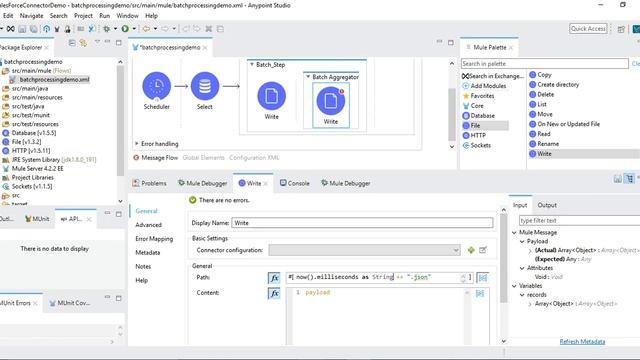
Task: Select the Copy file operation
Action: click(540, 75)
